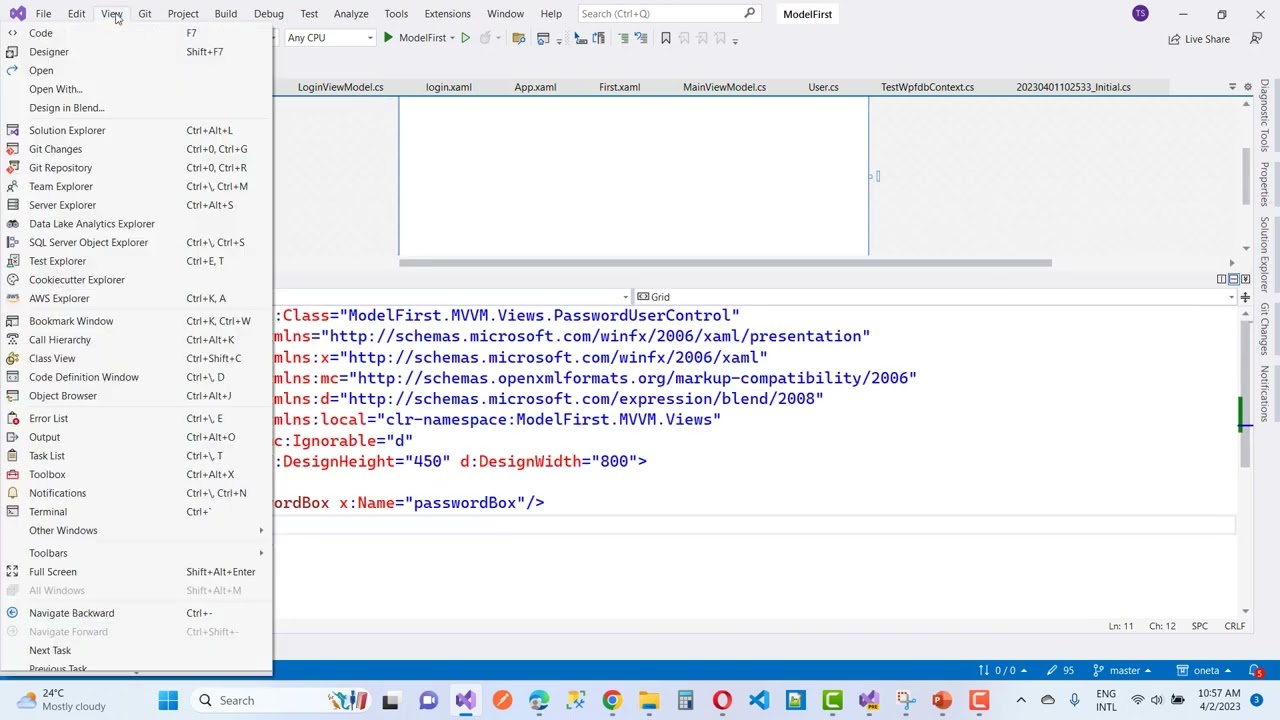Click the notifications bell in status bar
The image size is (1280, 720).
point(1257,670)
